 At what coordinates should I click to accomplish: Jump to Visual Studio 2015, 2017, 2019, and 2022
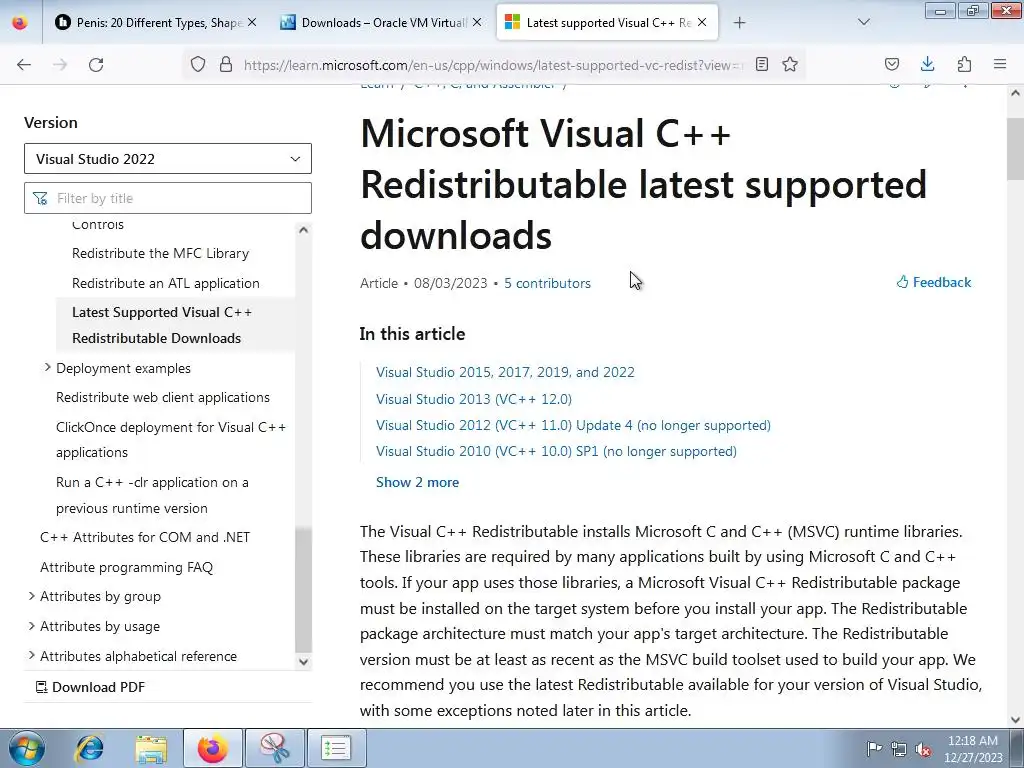point(505,372)
